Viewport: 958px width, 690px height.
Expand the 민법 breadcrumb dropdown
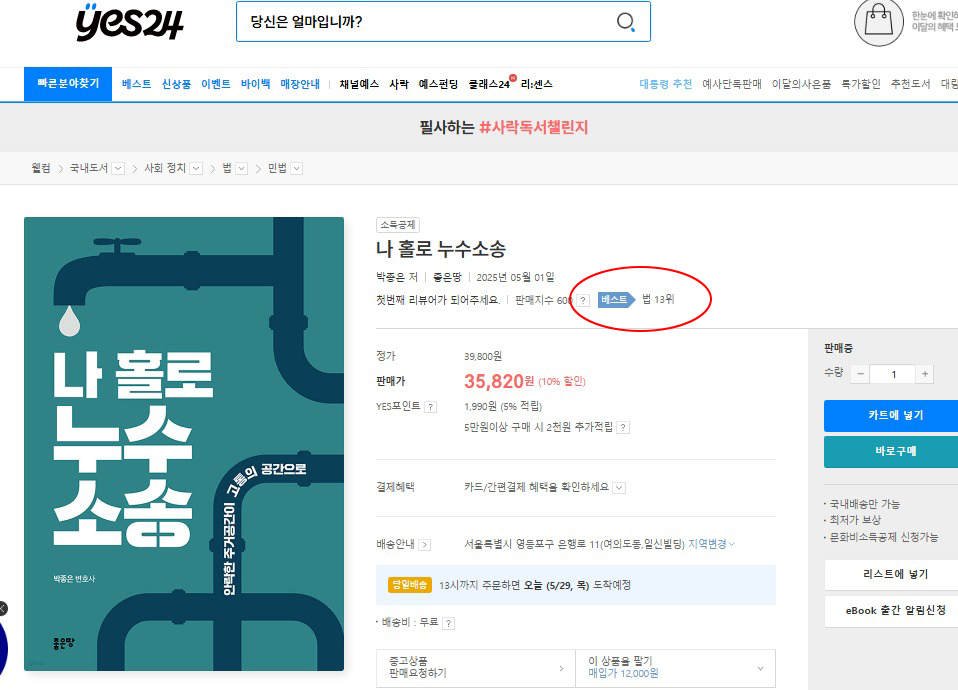(296, 169)
